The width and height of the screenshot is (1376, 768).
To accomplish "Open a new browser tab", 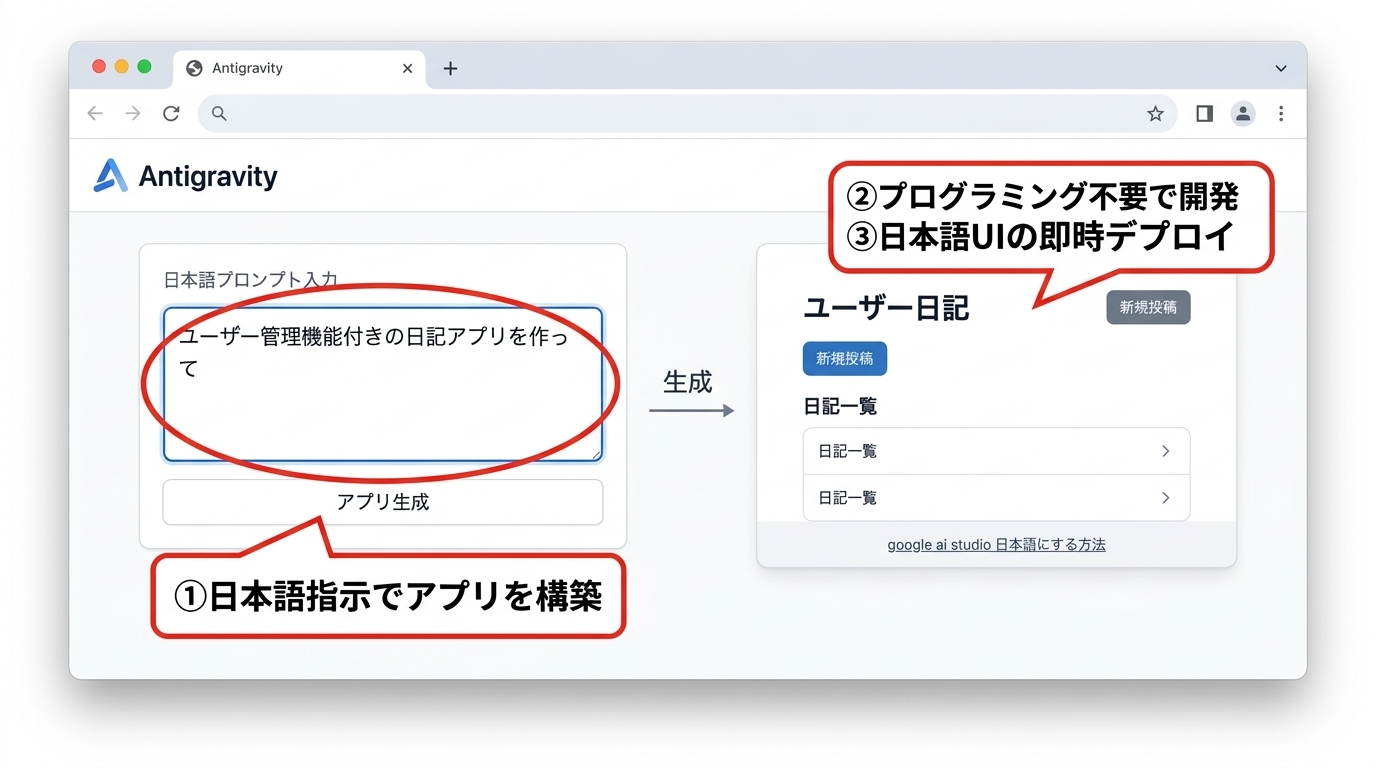I will (x=449, y=68).
